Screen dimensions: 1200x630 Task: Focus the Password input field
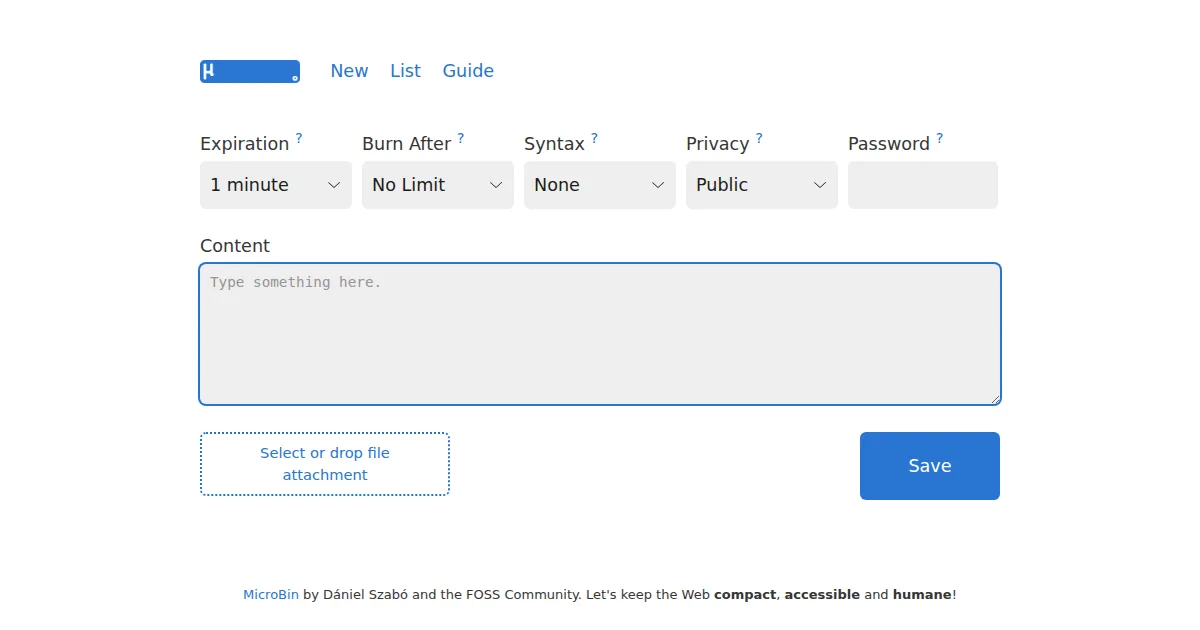923,185
